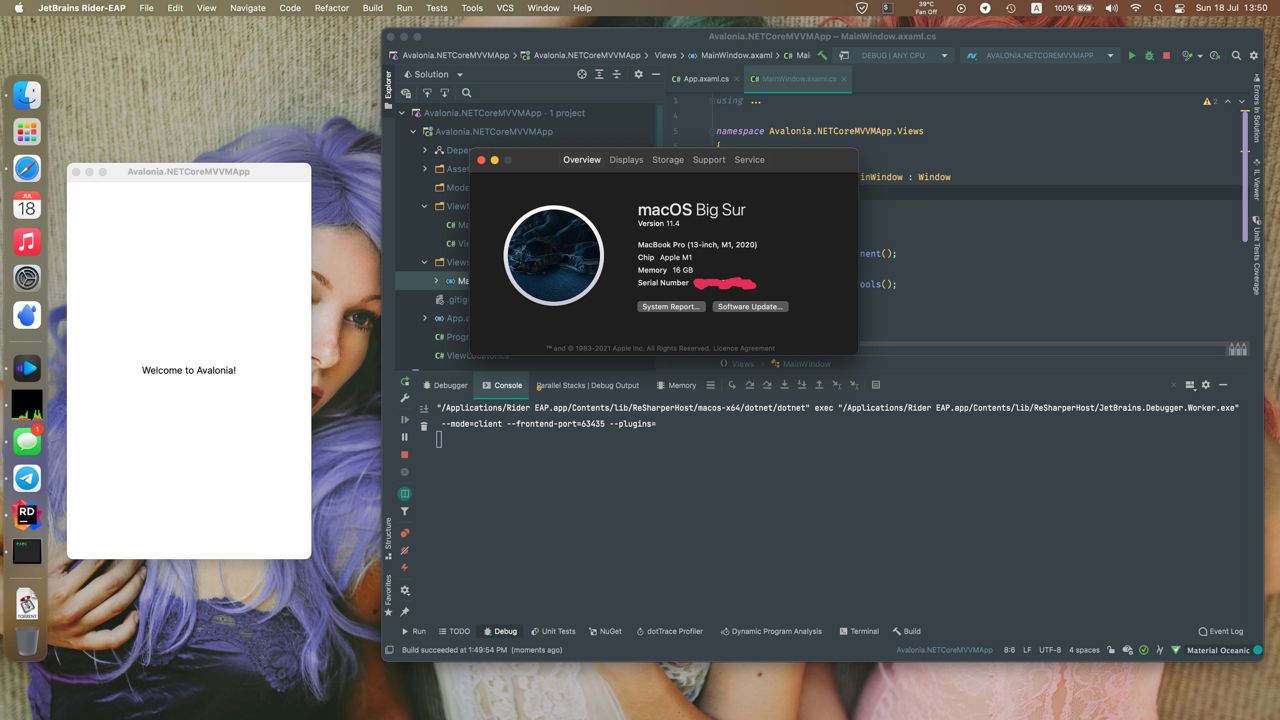Open AVALONIA.NETCOREMVVMAPP run configuration dropdown

click(x=1041, y=56)
